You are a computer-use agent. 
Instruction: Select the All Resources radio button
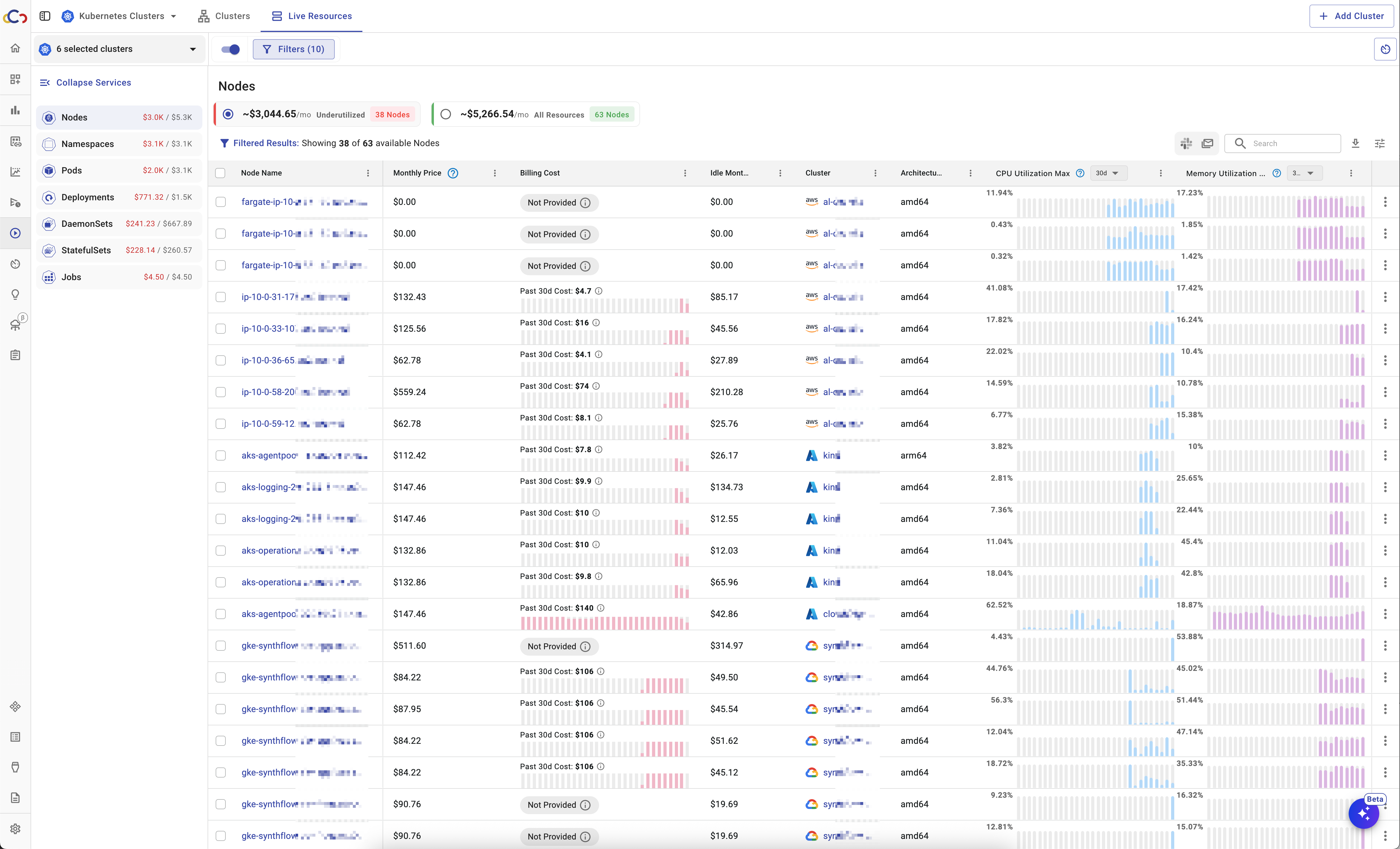click(x=446, y=115)
